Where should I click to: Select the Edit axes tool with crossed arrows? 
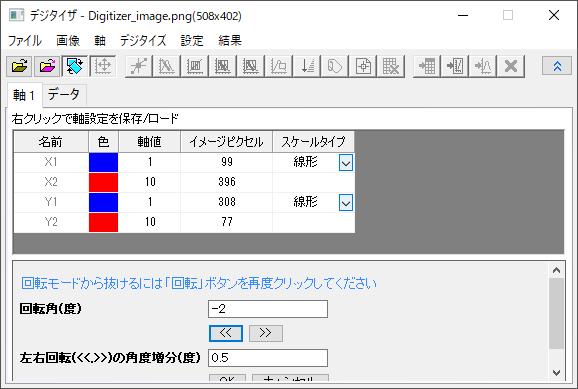103,67
